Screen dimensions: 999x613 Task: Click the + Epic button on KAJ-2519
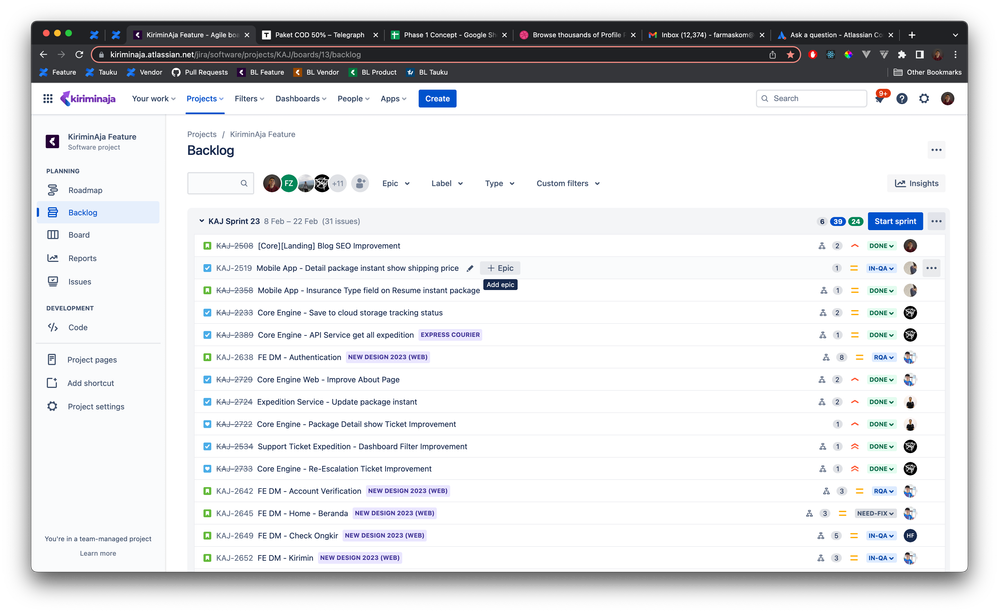pyautogui.click(x=500, y=268)
